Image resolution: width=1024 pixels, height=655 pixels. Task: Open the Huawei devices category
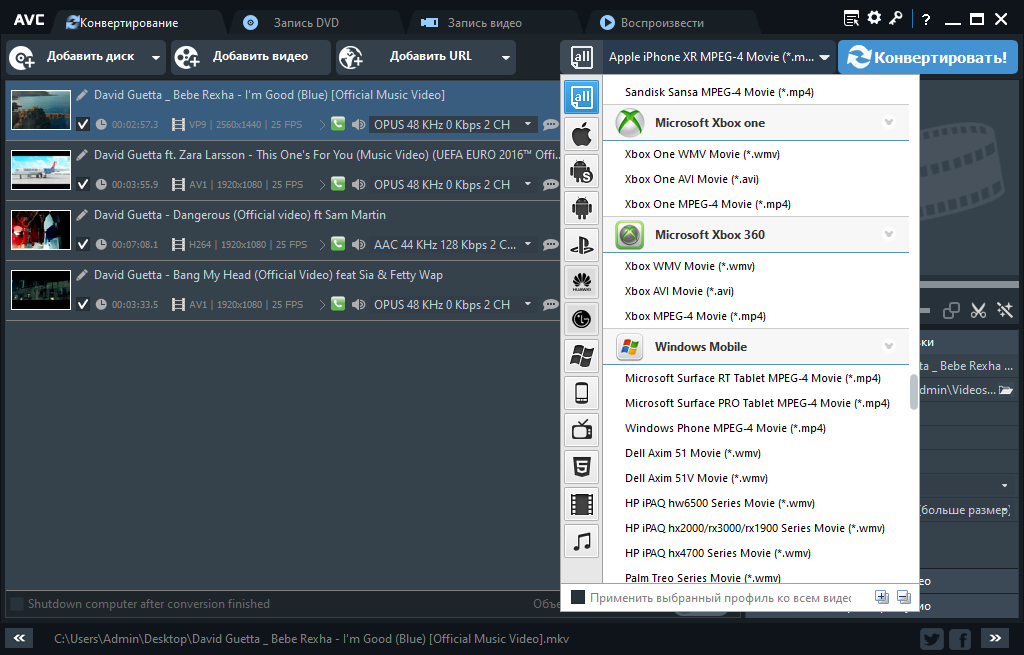581,281
